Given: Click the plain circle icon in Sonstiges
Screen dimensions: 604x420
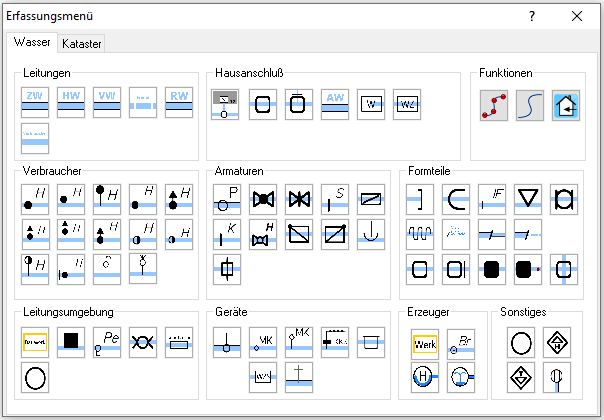Looking at the screenshot, I should (x=521, y=343).
